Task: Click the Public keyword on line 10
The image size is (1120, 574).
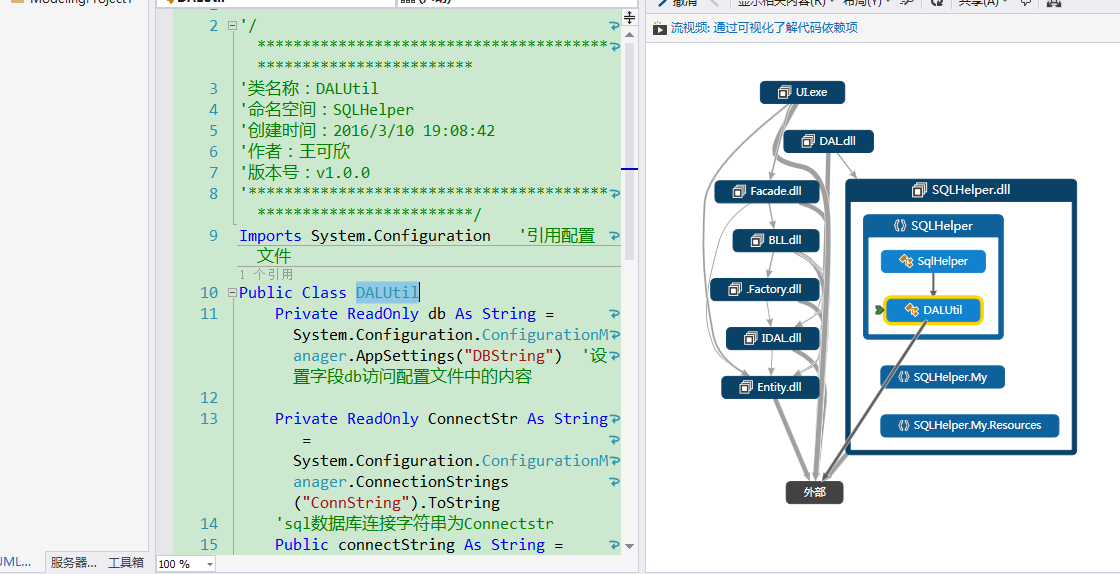Action: coord(266,293)
